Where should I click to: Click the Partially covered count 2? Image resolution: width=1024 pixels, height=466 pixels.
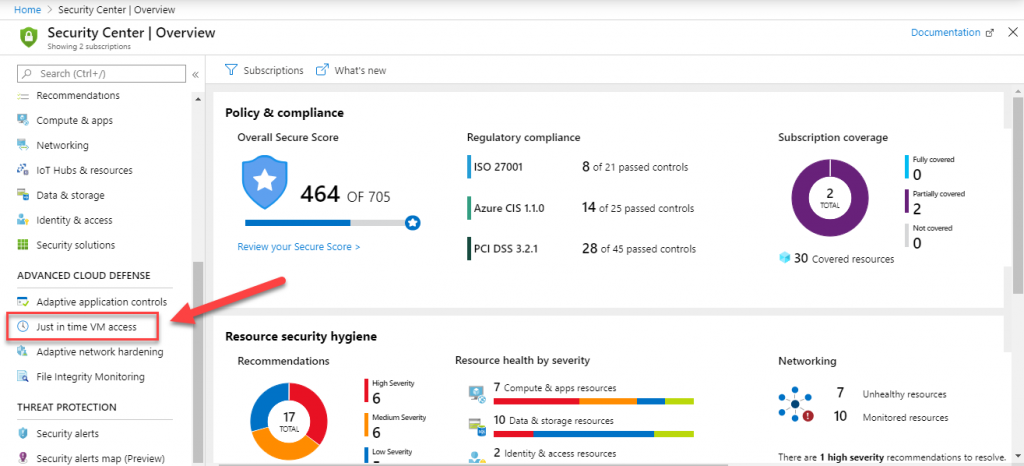click(917, 209)
